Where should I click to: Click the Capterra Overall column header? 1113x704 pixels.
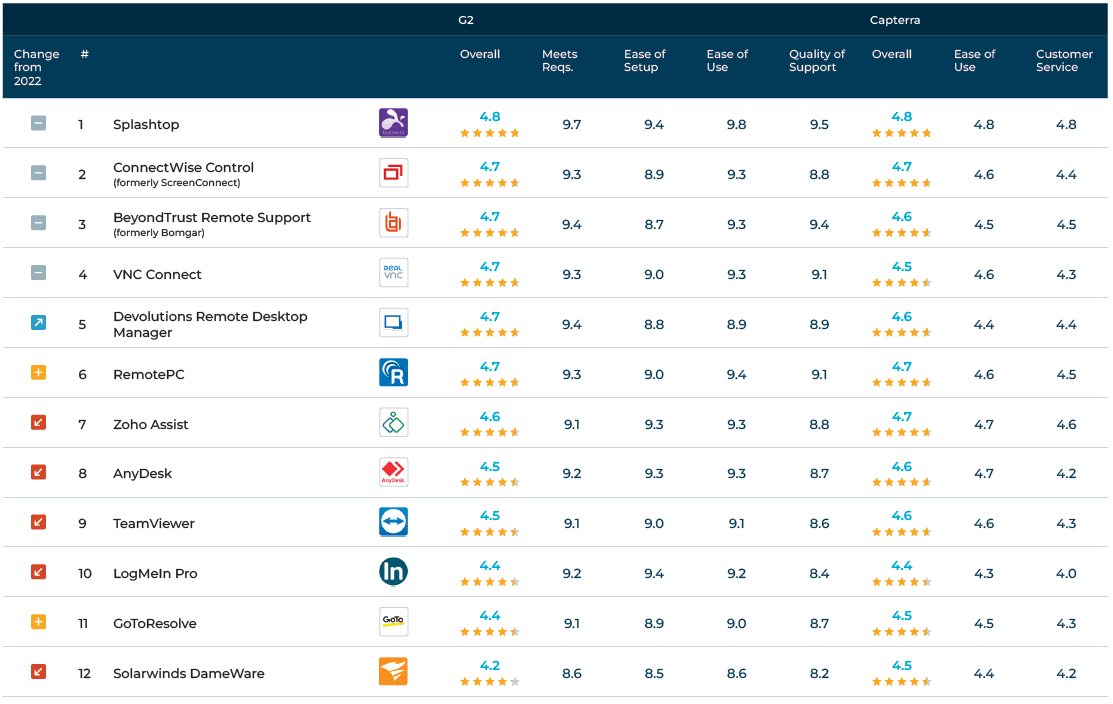point(892,54)
